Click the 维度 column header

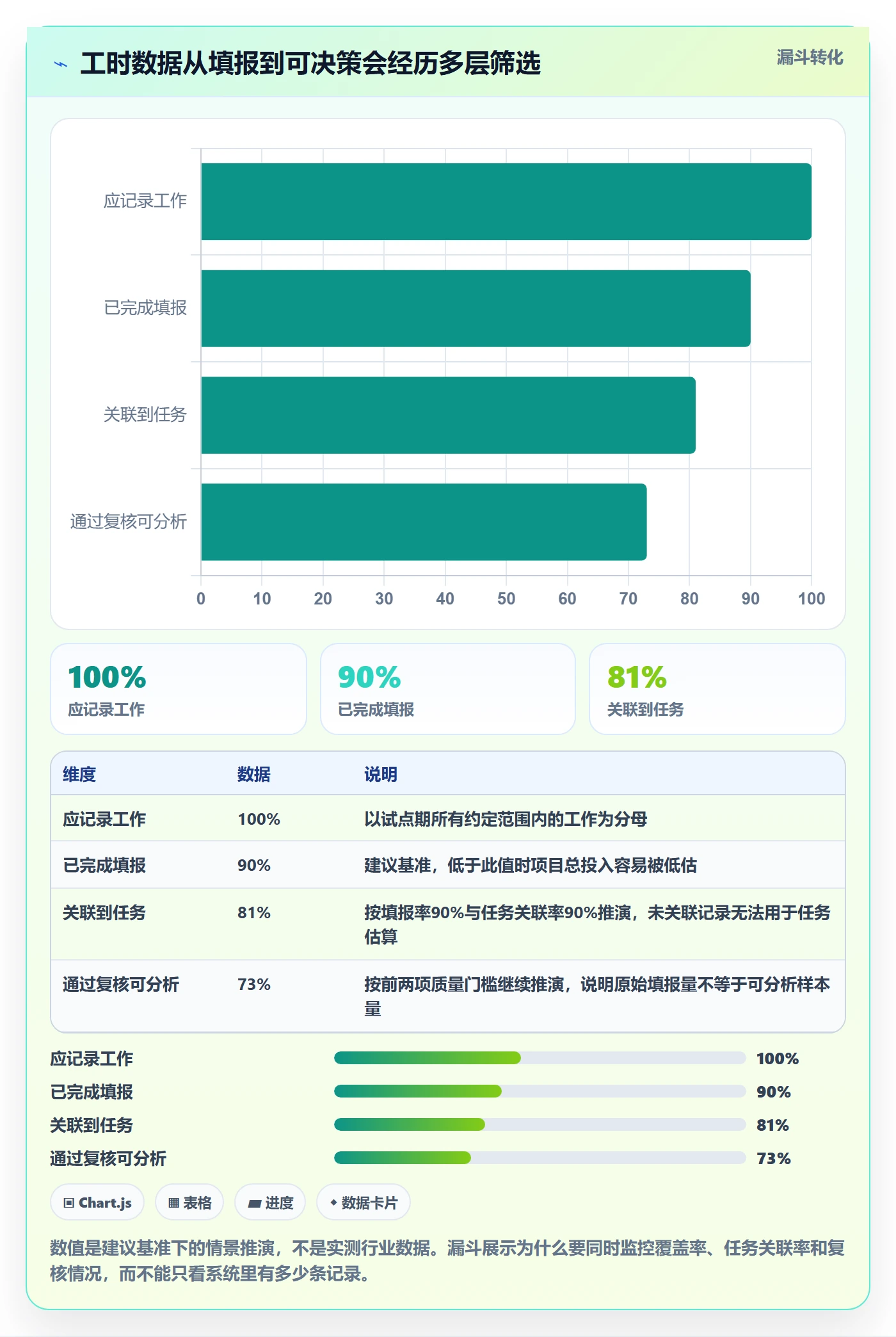79,774
